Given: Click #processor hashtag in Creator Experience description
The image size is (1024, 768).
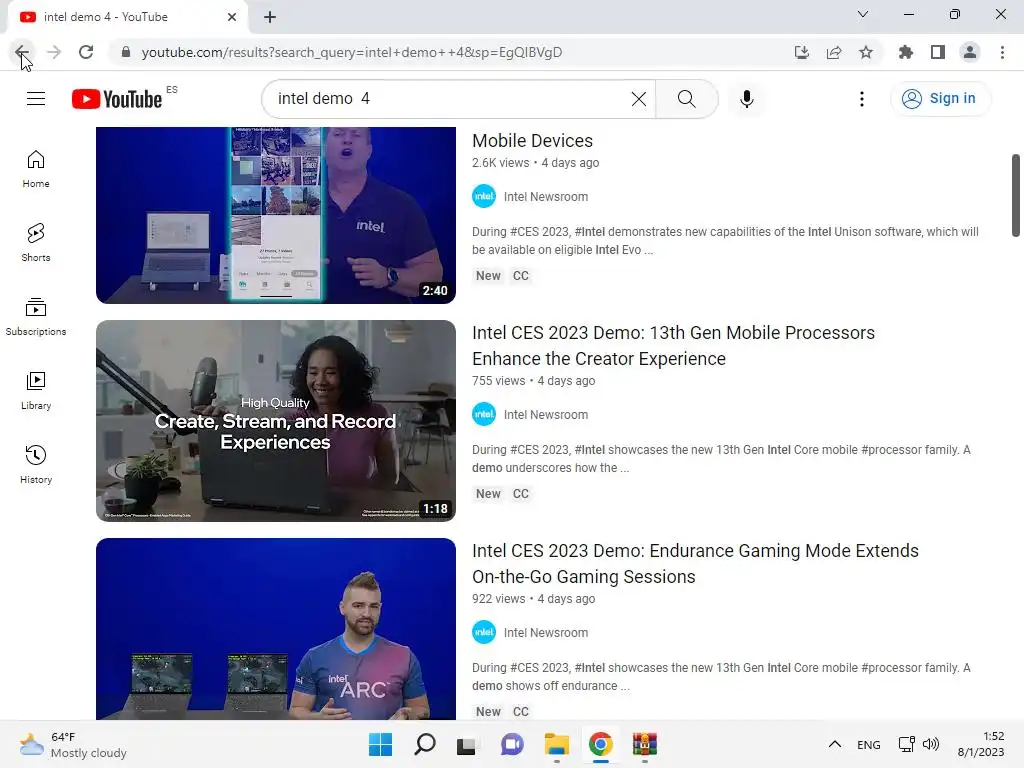Looking at the screenshot, I should 893,450.
